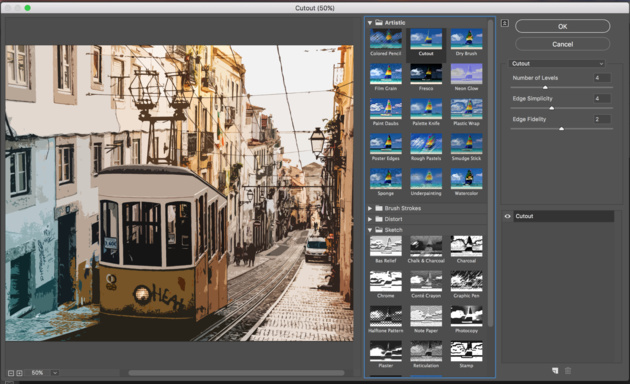Click the Edge Fidelity value field
Image resolution: width=630 pixels, height=384 pixels.
tap(602, 119)
